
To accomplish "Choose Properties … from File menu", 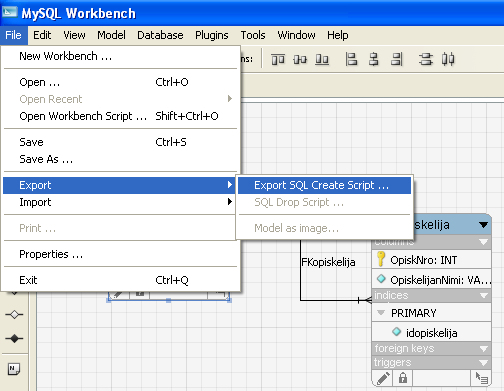I will pos(119,254).
